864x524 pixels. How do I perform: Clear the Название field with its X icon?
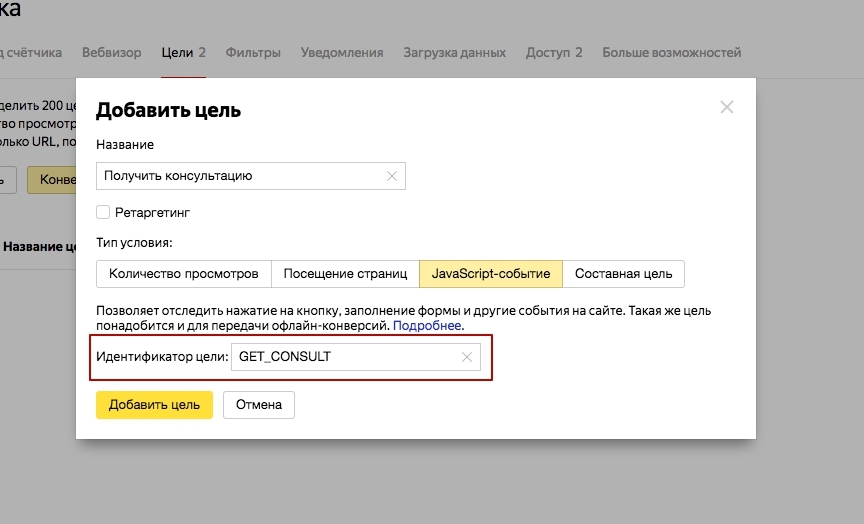pyautogui.click(x=392, y=176)
